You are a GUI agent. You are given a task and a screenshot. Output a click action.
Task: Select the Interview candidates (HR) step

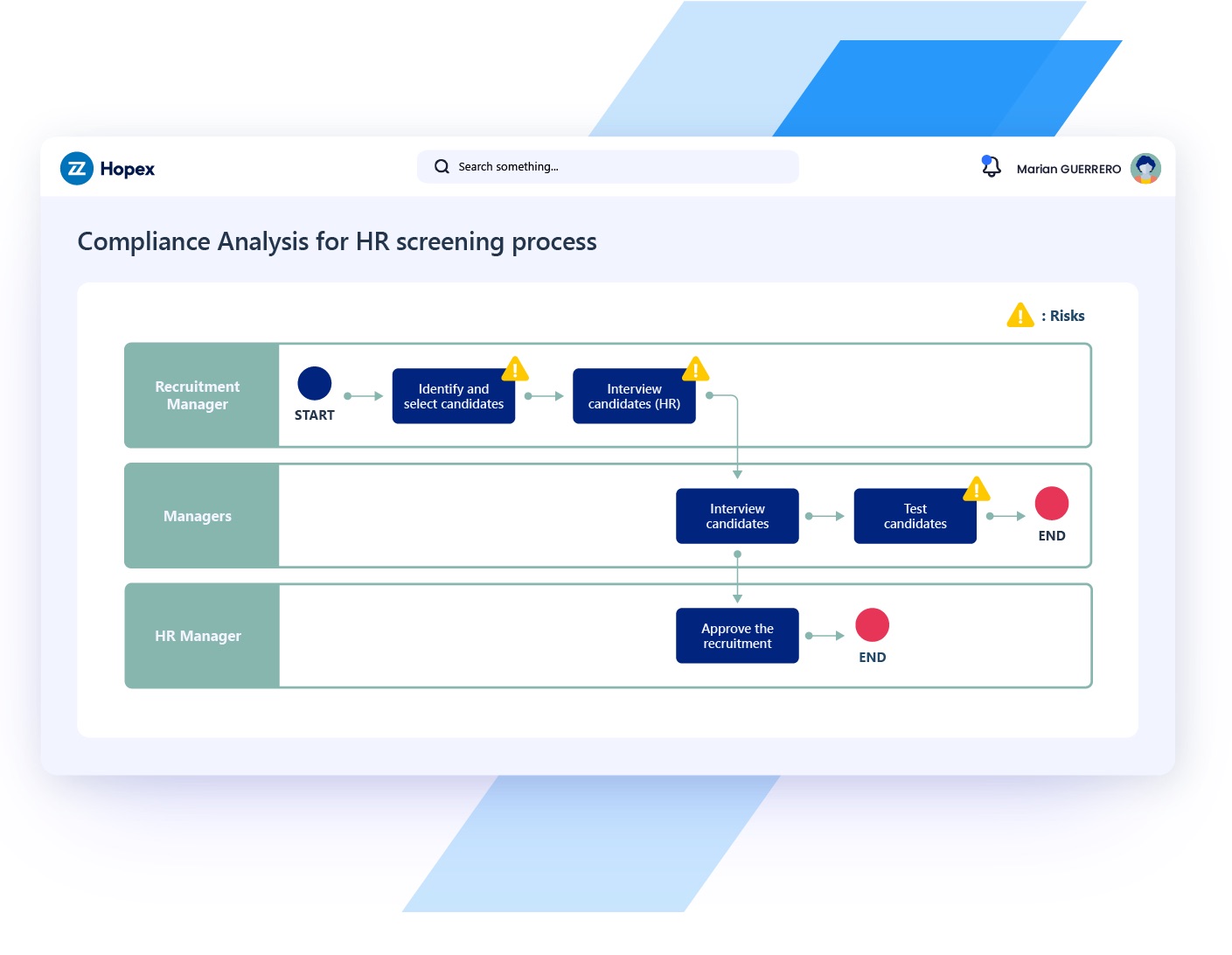click(x=633, y=397)
